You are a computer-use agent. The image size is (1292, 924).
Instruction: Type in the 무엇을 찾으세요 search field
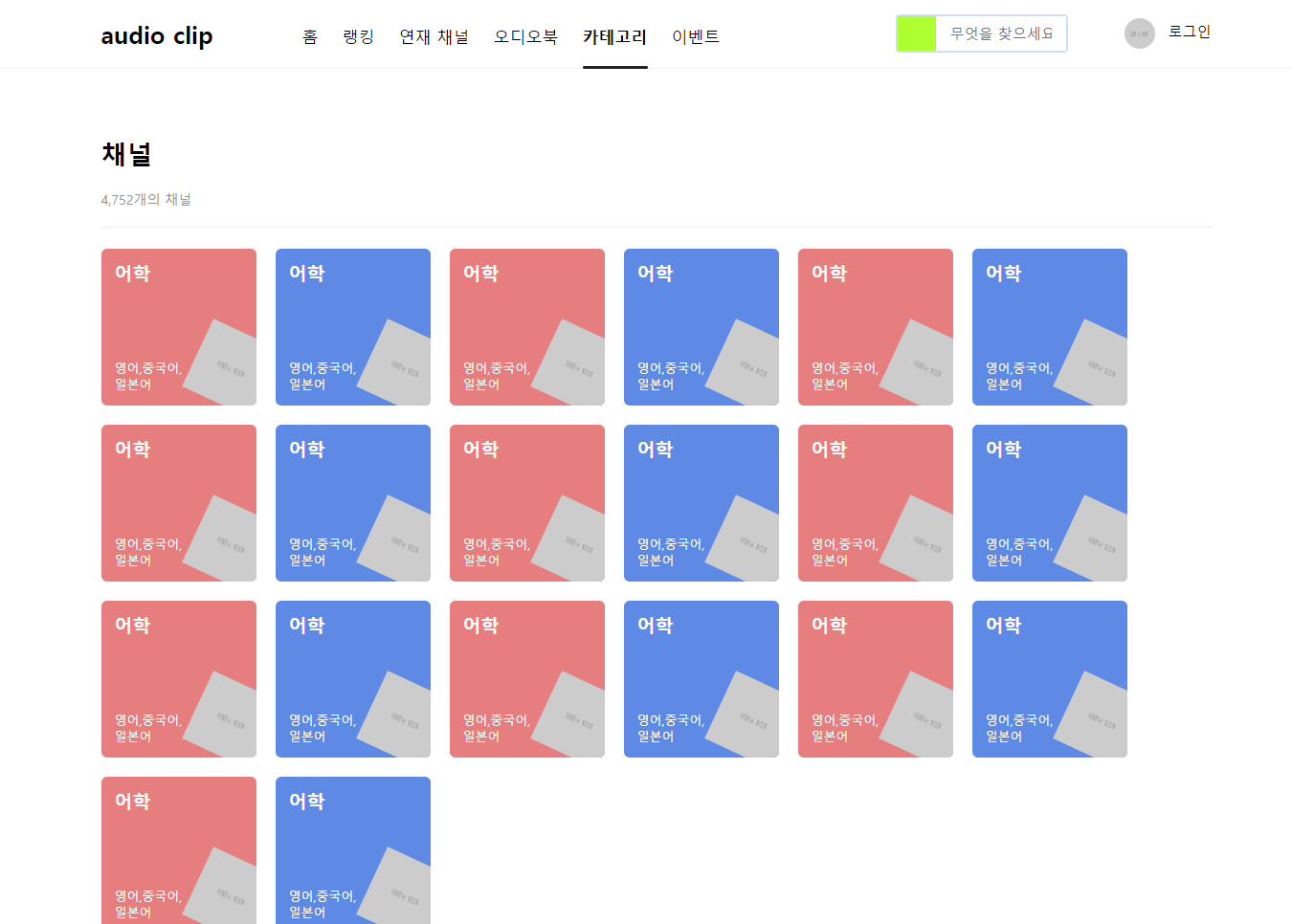tap(1000, 33)
